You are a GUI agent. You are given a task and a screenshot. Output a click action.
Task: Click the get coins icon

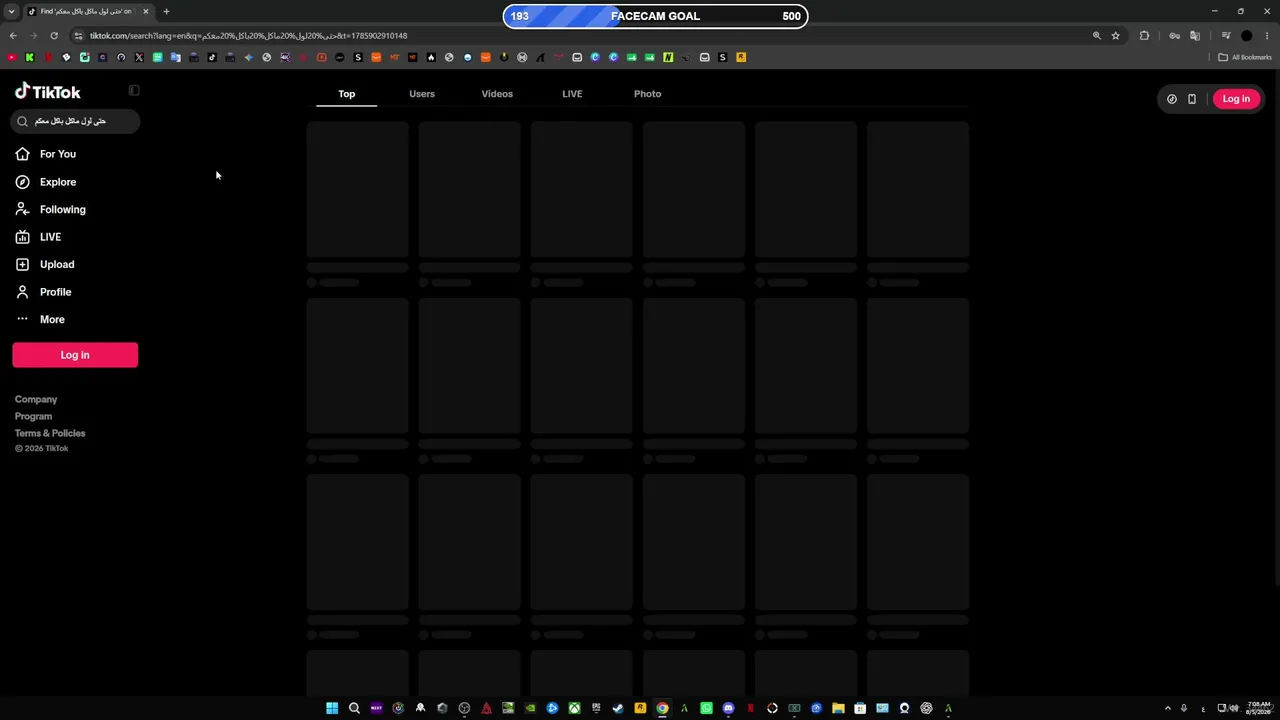[1172, 99]
